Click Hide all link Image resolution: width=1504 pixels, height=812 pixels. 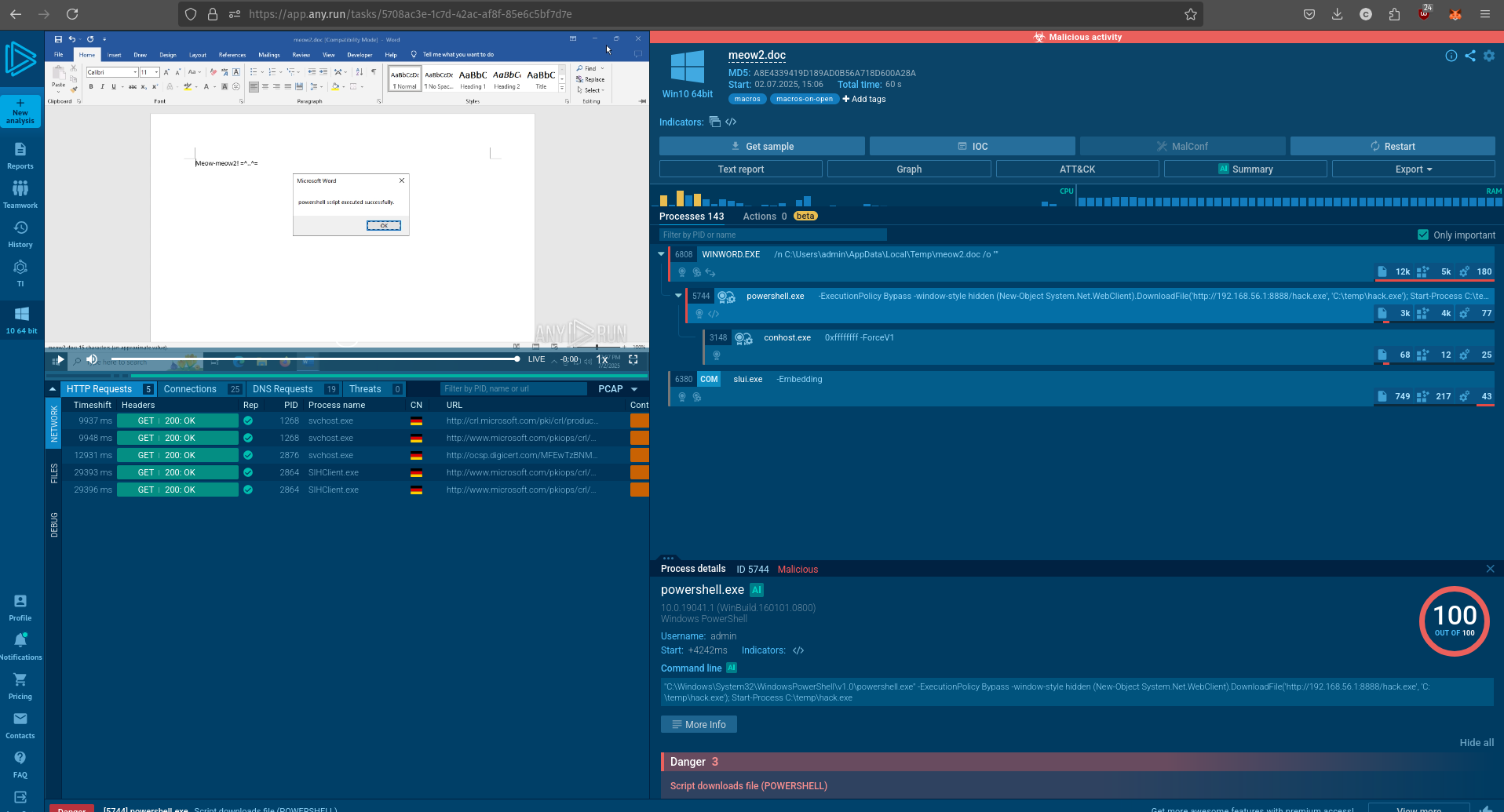coord(1477,742)
